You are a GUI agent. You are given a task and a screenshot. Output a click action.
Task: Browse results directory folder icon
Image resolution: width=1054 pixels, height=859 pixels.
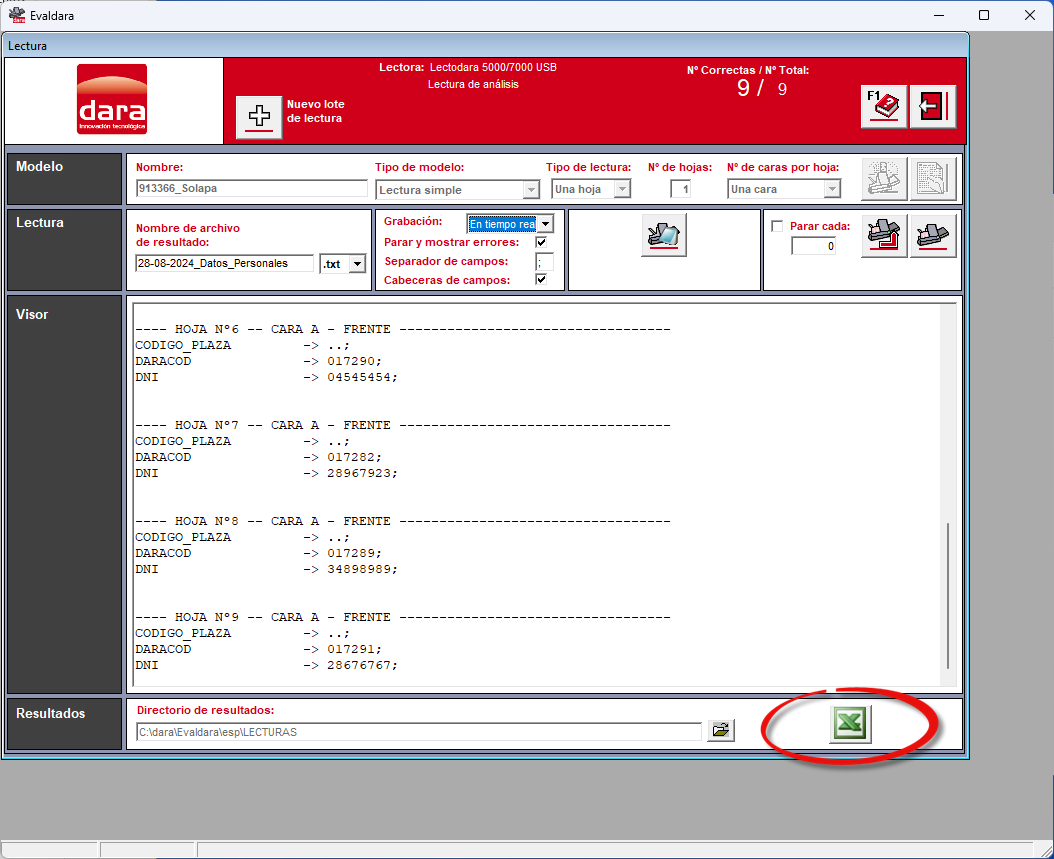(x=721, y=730)
